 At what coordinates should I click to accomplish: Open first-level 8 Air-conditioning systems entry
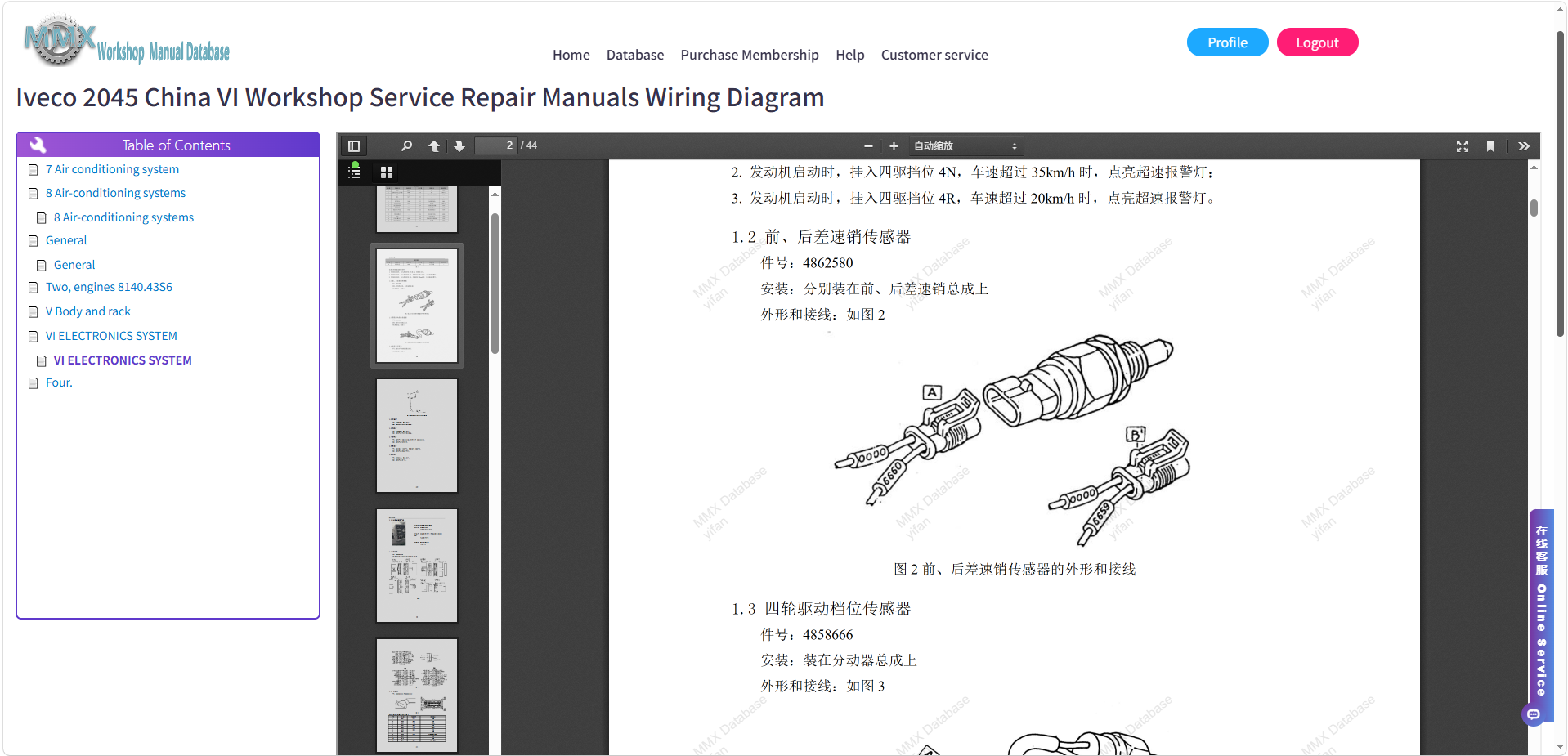point(115,193)
